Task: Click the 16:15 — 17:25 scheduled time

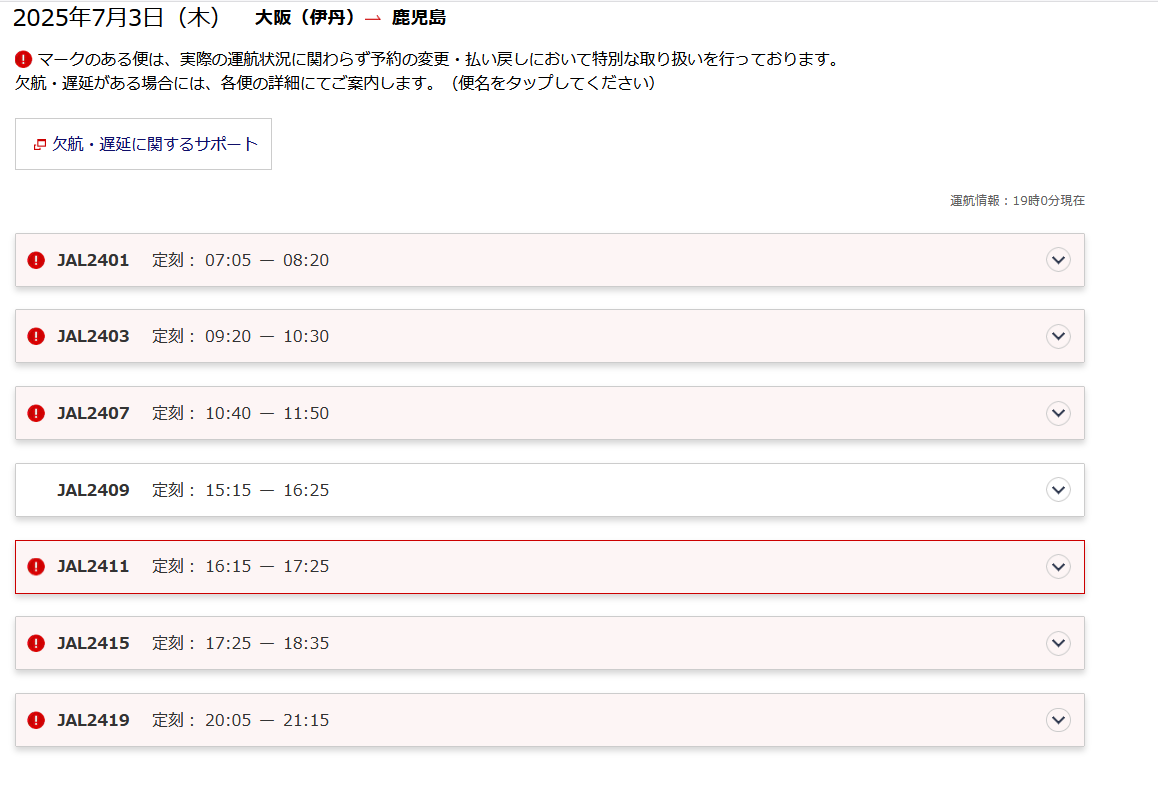Action: (x=267, y=566)
